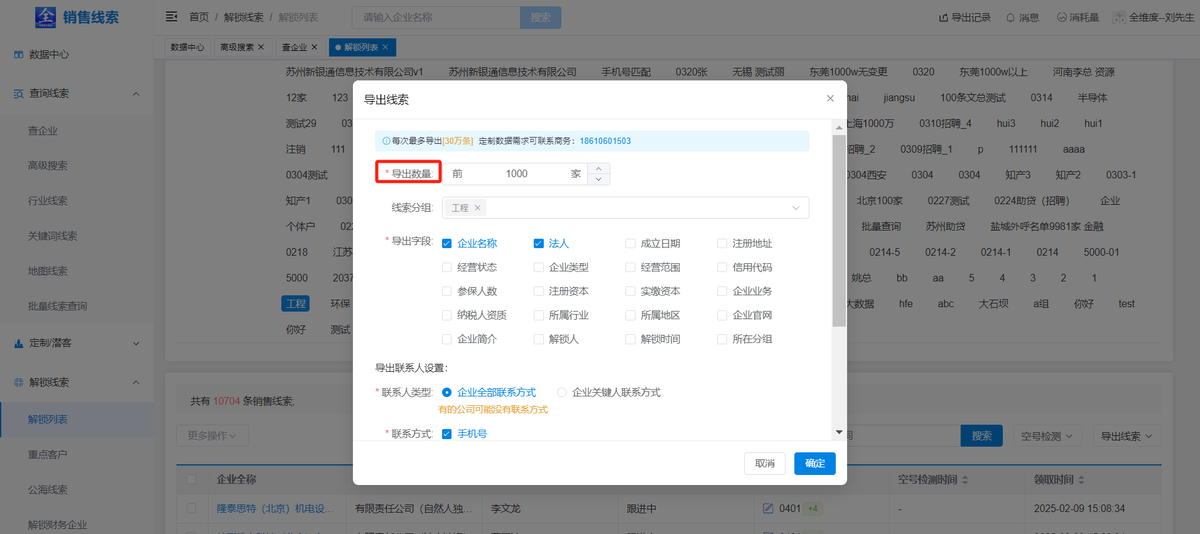Open 消耗量 consumption icon
This screenshot has width=1200, height=534.
1076,18
